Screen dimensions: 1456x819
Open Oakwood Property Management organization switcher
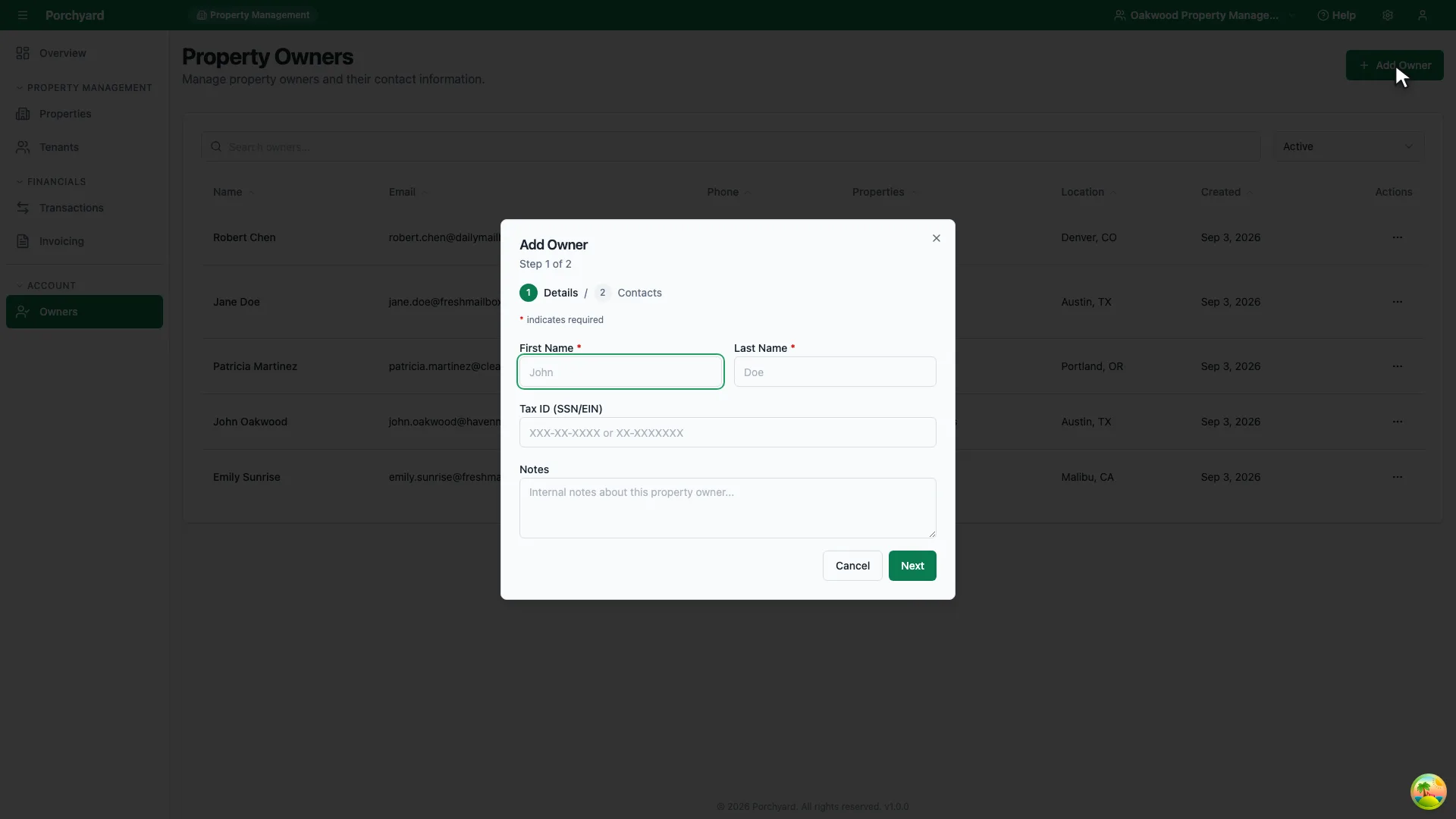click(x=1204, y=15)
